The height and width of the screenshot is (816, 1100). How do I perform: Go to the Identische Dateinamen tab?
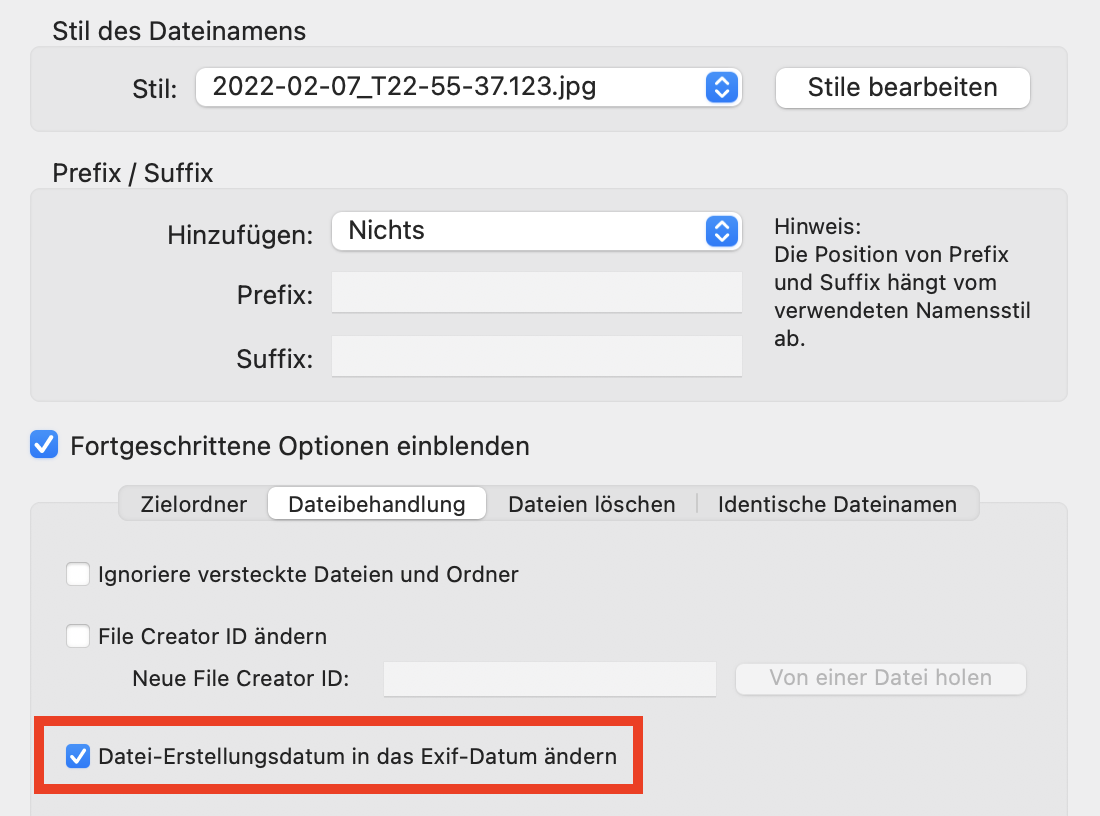tap(837, 504)
